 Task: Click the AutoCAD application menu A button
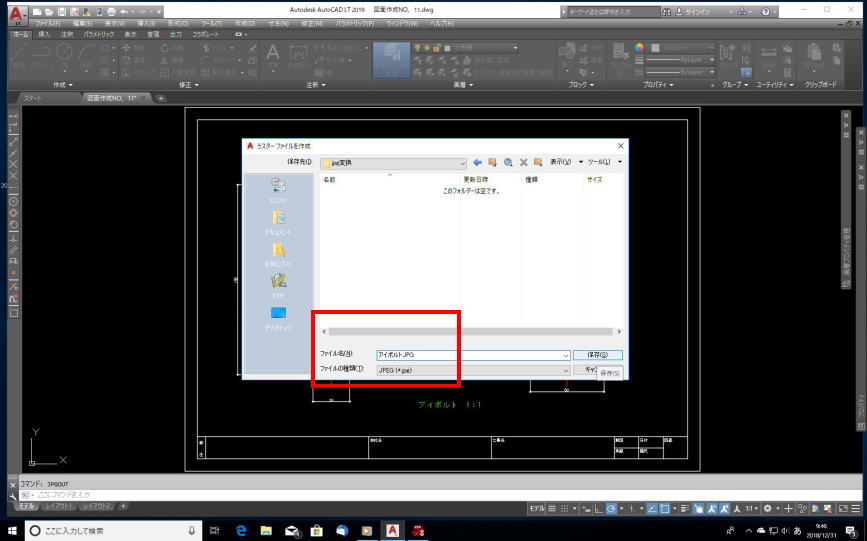(x=18, y=14)
